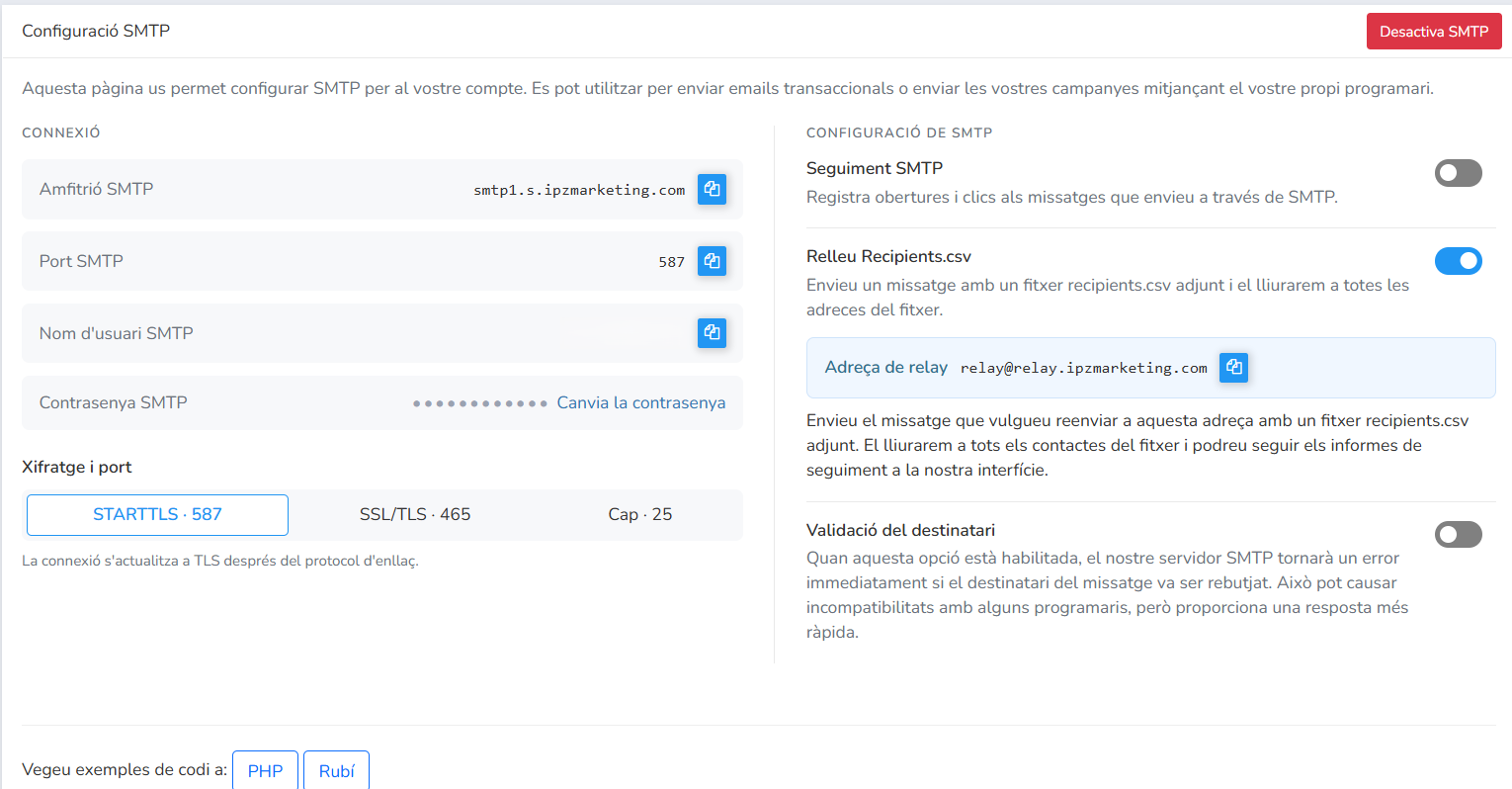The height and width of the screenshot is (789, 1512).
Task: Click the Amfitrió SMTP label
Action: click(x=96, y=189)
